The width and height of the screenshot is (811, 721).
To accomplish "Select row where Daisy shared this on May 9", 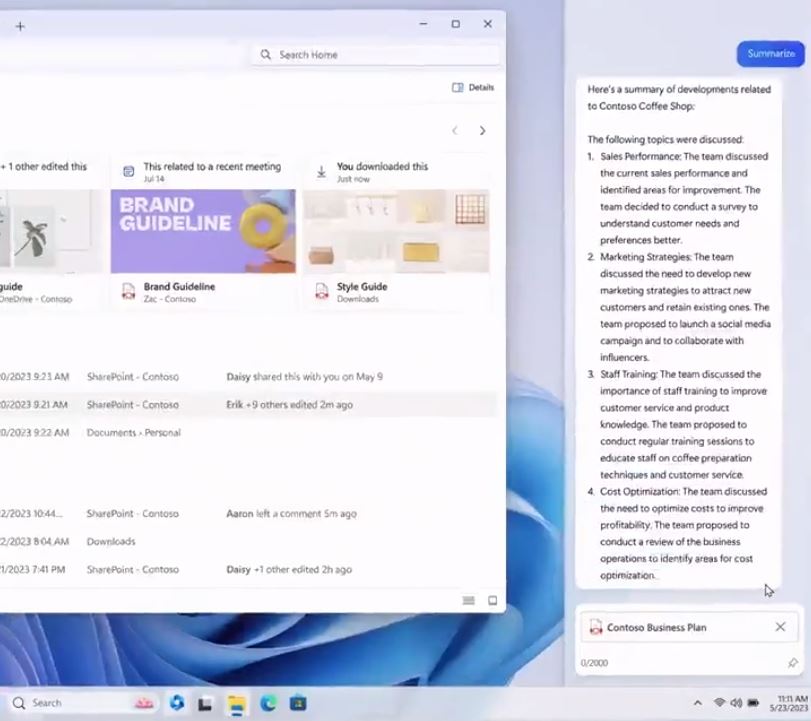I will point(248,377).
